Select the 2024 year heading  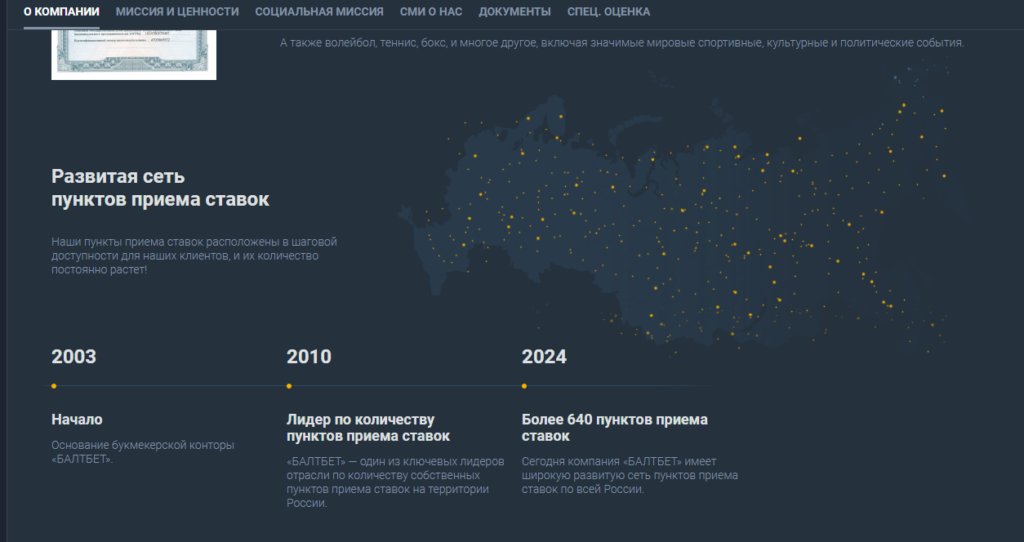544,357
